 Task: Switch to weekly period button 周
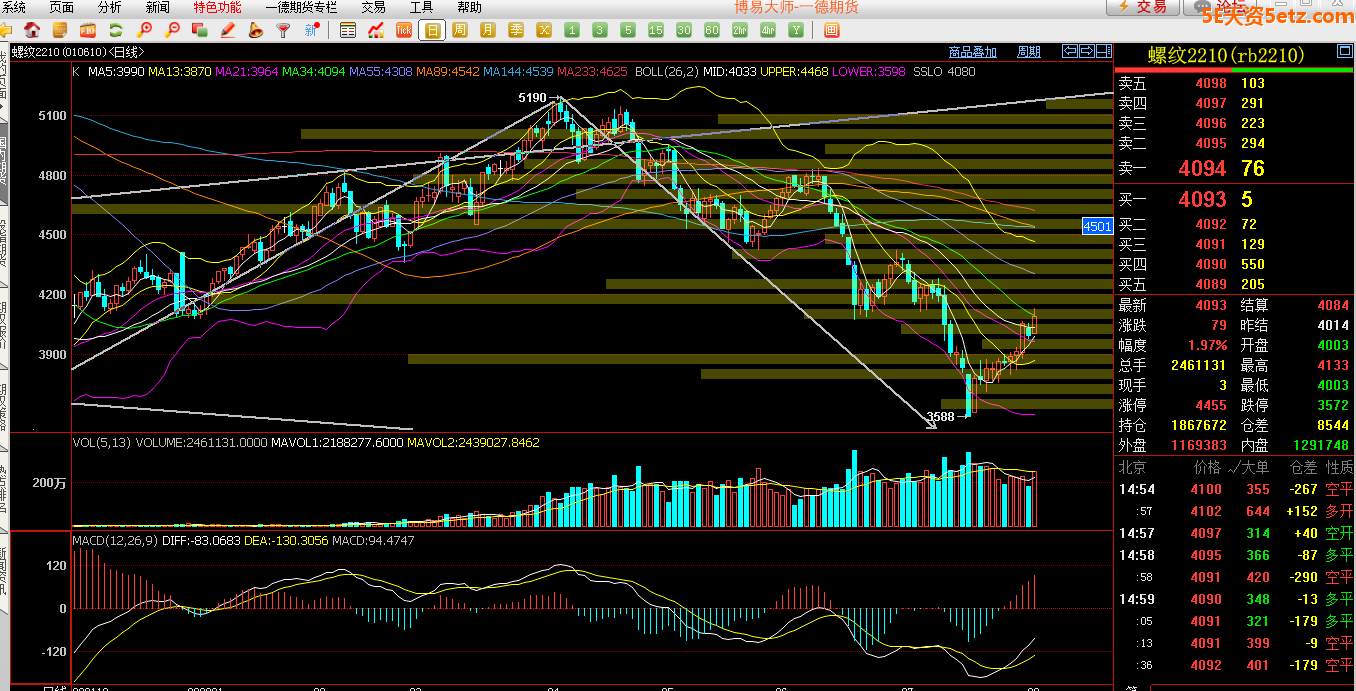(x=459, y=30)
